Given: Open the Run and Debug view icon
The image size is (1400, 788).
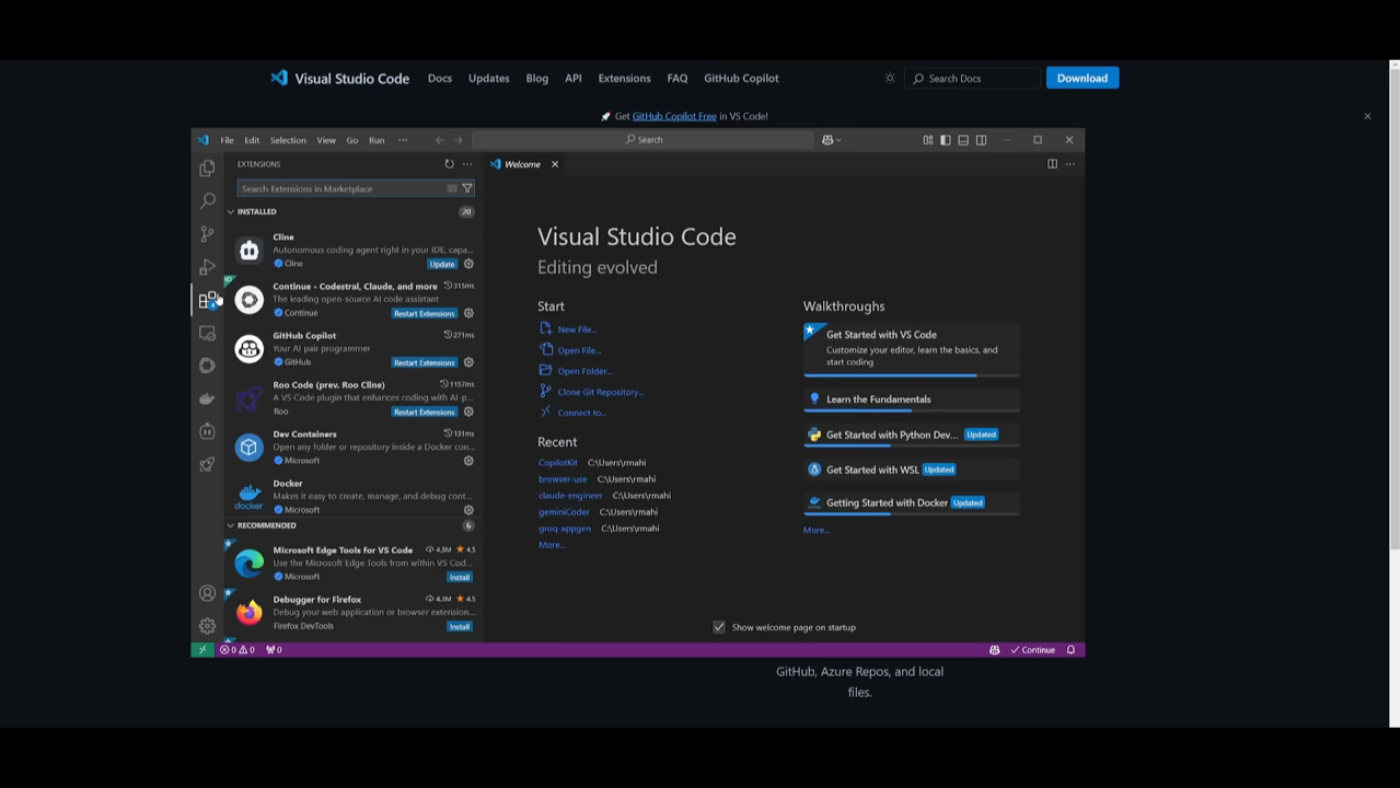Looking at the screenshot, I should point(207,267).
